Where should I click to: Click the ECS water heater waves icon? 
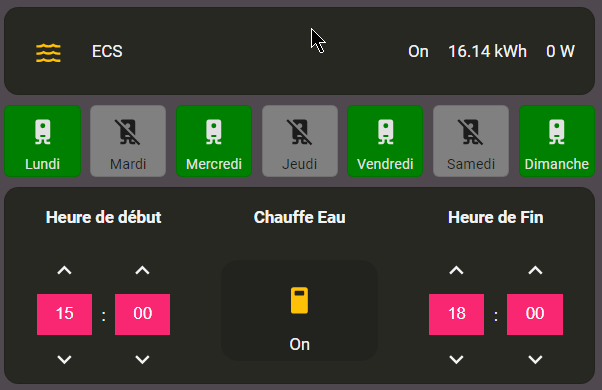48,53
